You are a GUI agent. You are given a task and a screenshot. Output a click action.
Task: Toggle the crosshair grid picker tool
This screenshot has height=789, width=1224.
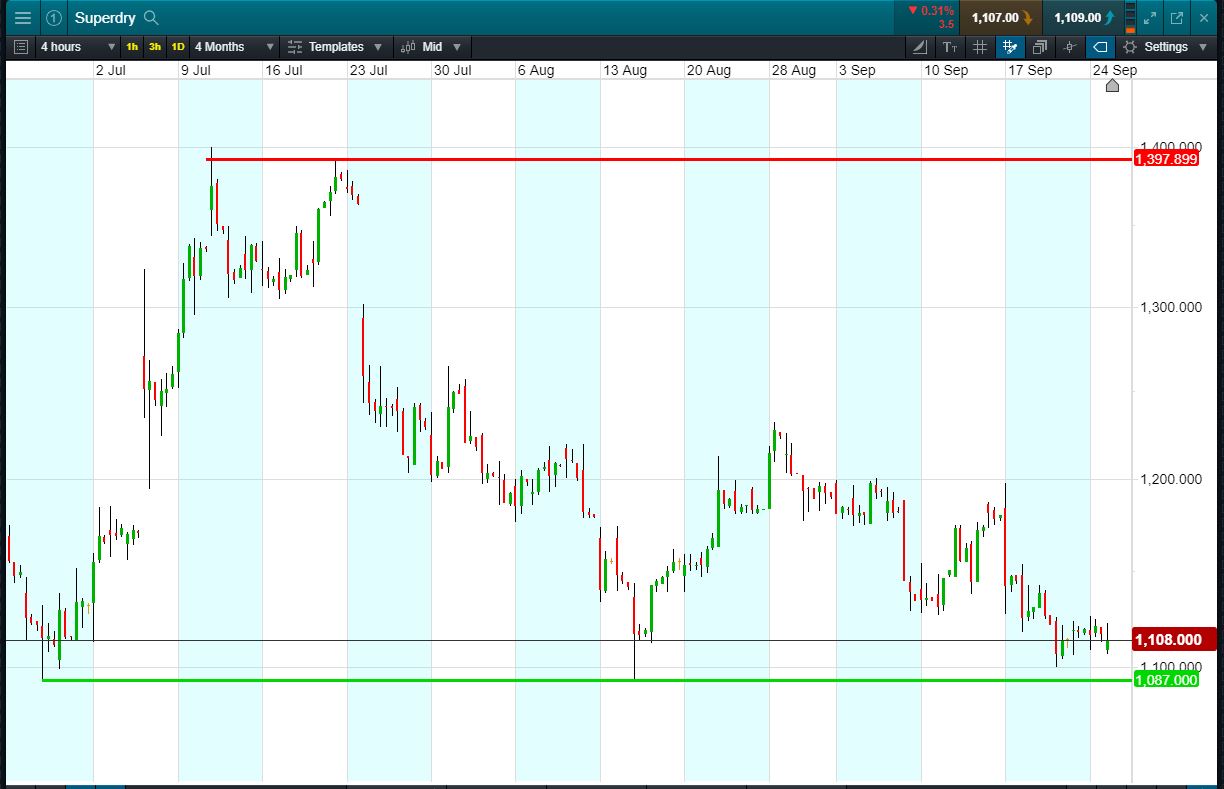(1010, 47)
